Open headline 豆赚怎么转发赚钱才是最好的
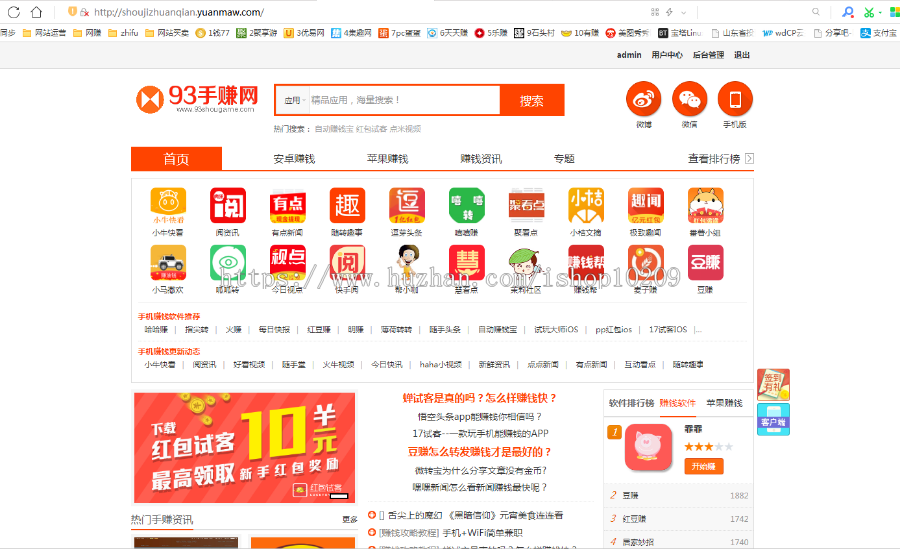900x551 pixels. [479, 452]
